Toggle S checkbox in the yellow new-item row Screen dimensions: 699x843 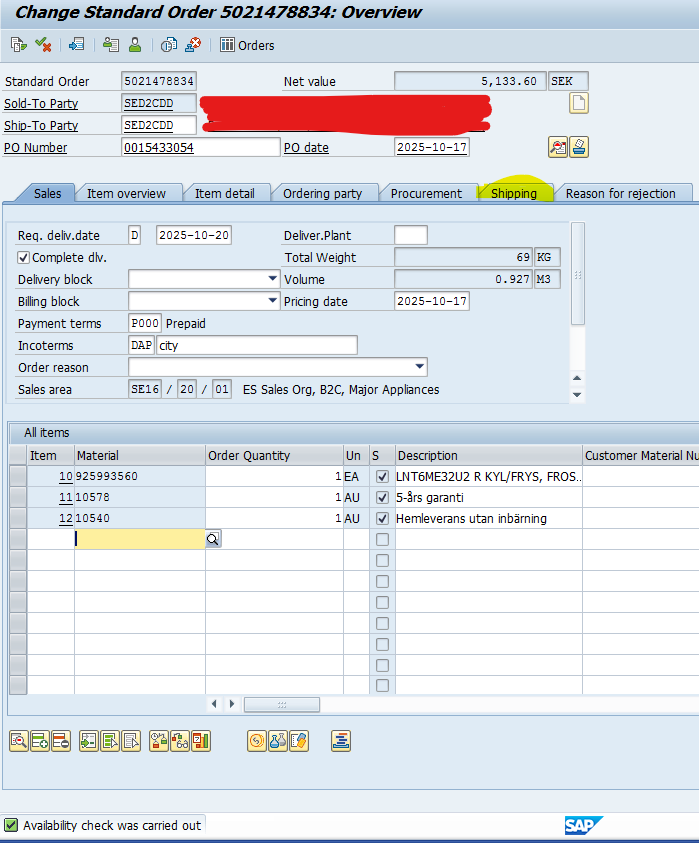[x=382, y=539]
